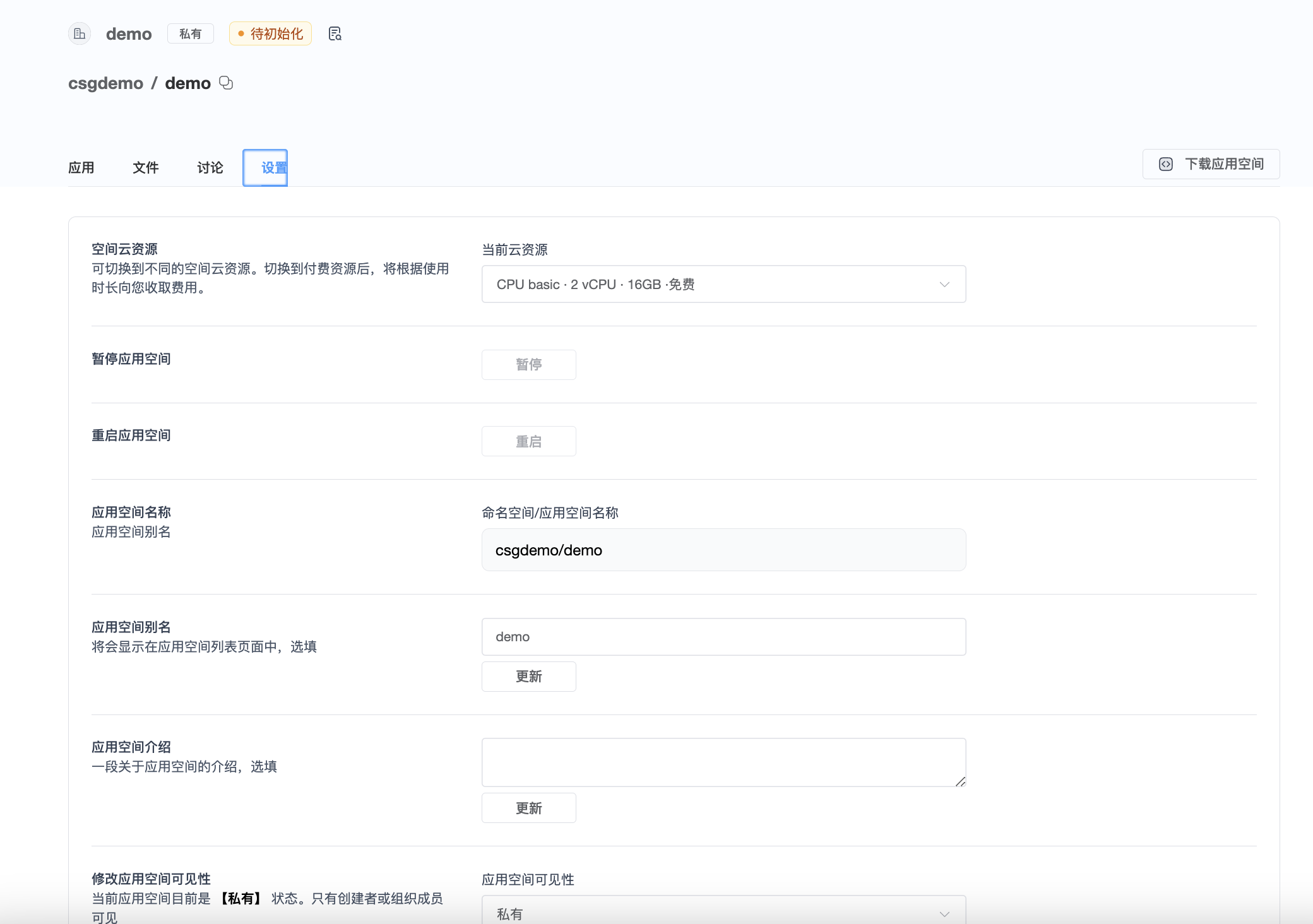The image size is (1313, 924).
Task: Expand the CPU basic cloud resource dropdown
Action: (x=723, y=284)
